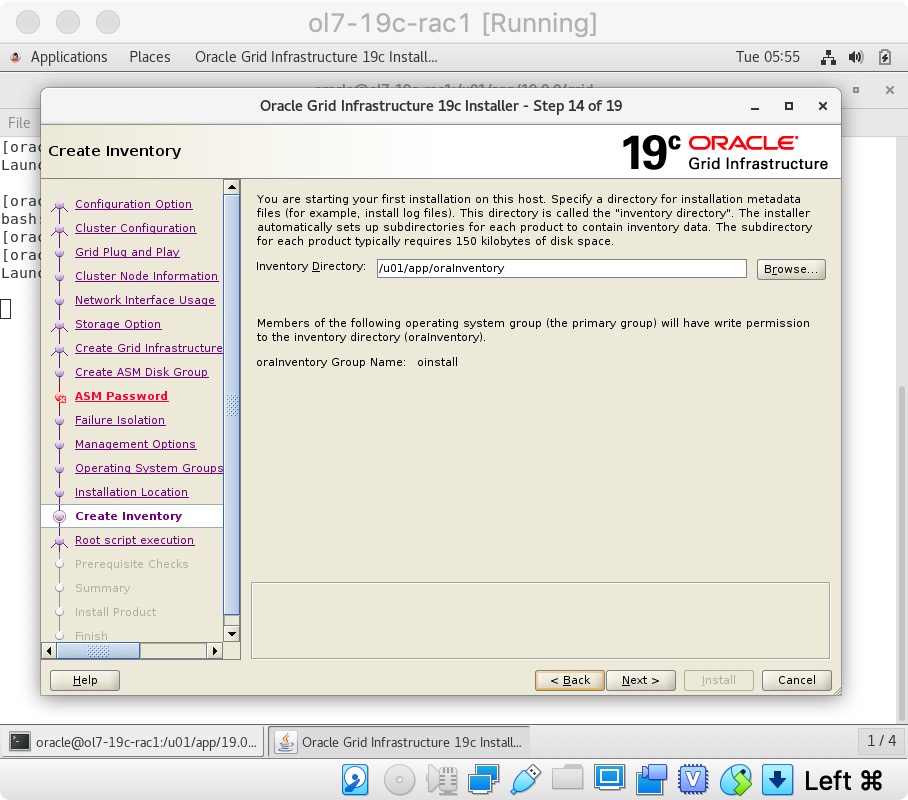Click the VirtualBox CPU virtualization icon
Viewport: 908px width, 800px height.
pyautogui.click(x=693, y=779)
